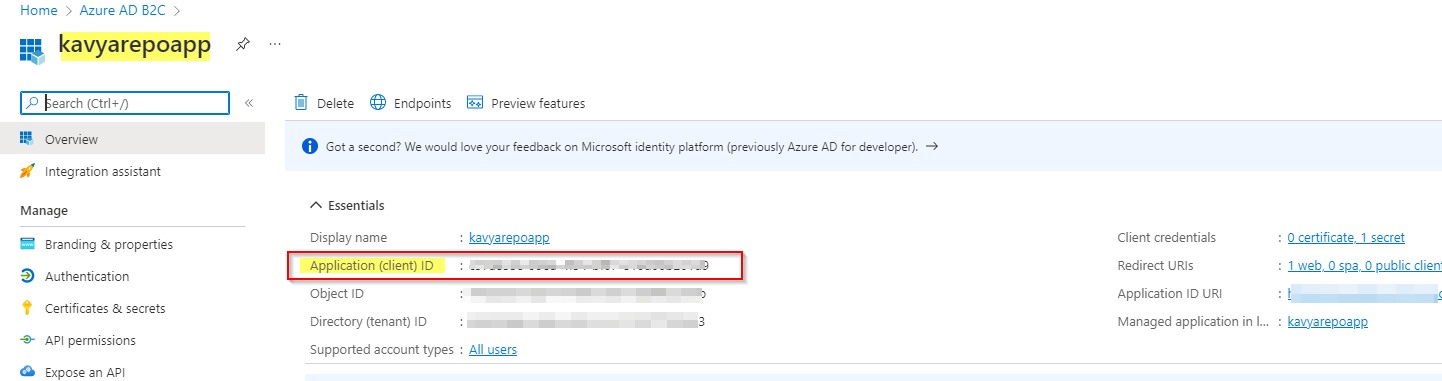Click the Manage section heading
The image size is (1442, 381).
coord(44,211)
